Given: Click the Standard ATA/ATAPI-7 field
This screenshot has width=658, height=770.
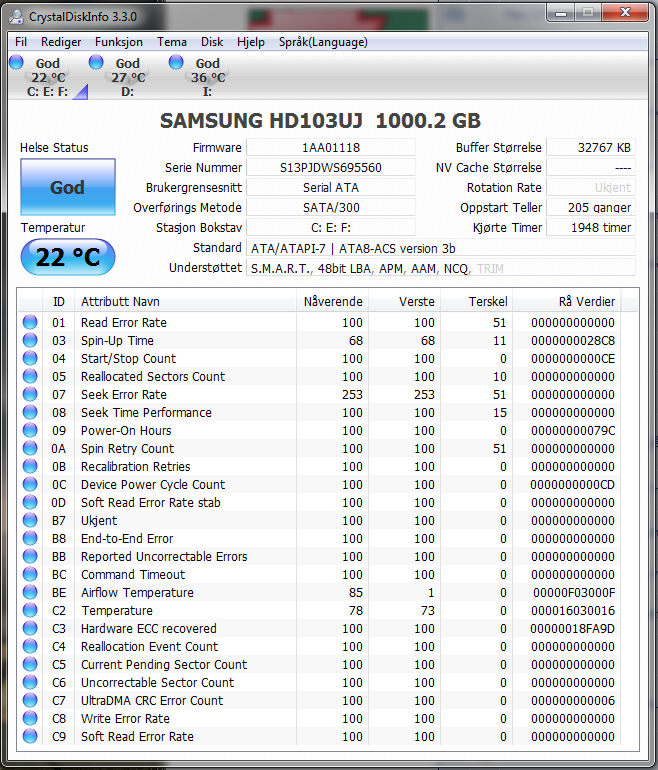Looking at the screenshot, I should [440, 248].
